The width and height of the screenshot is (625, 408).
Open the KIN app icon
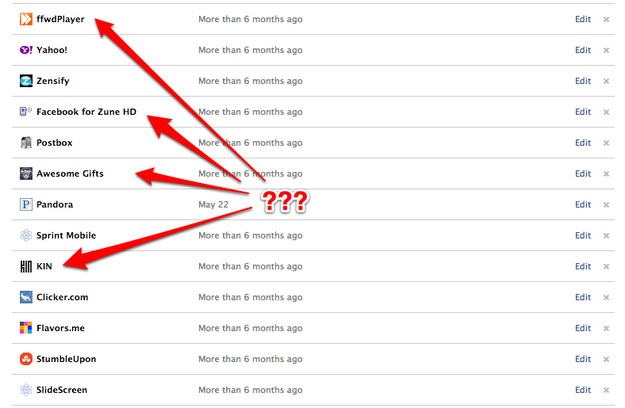click(x=26, y=266)
